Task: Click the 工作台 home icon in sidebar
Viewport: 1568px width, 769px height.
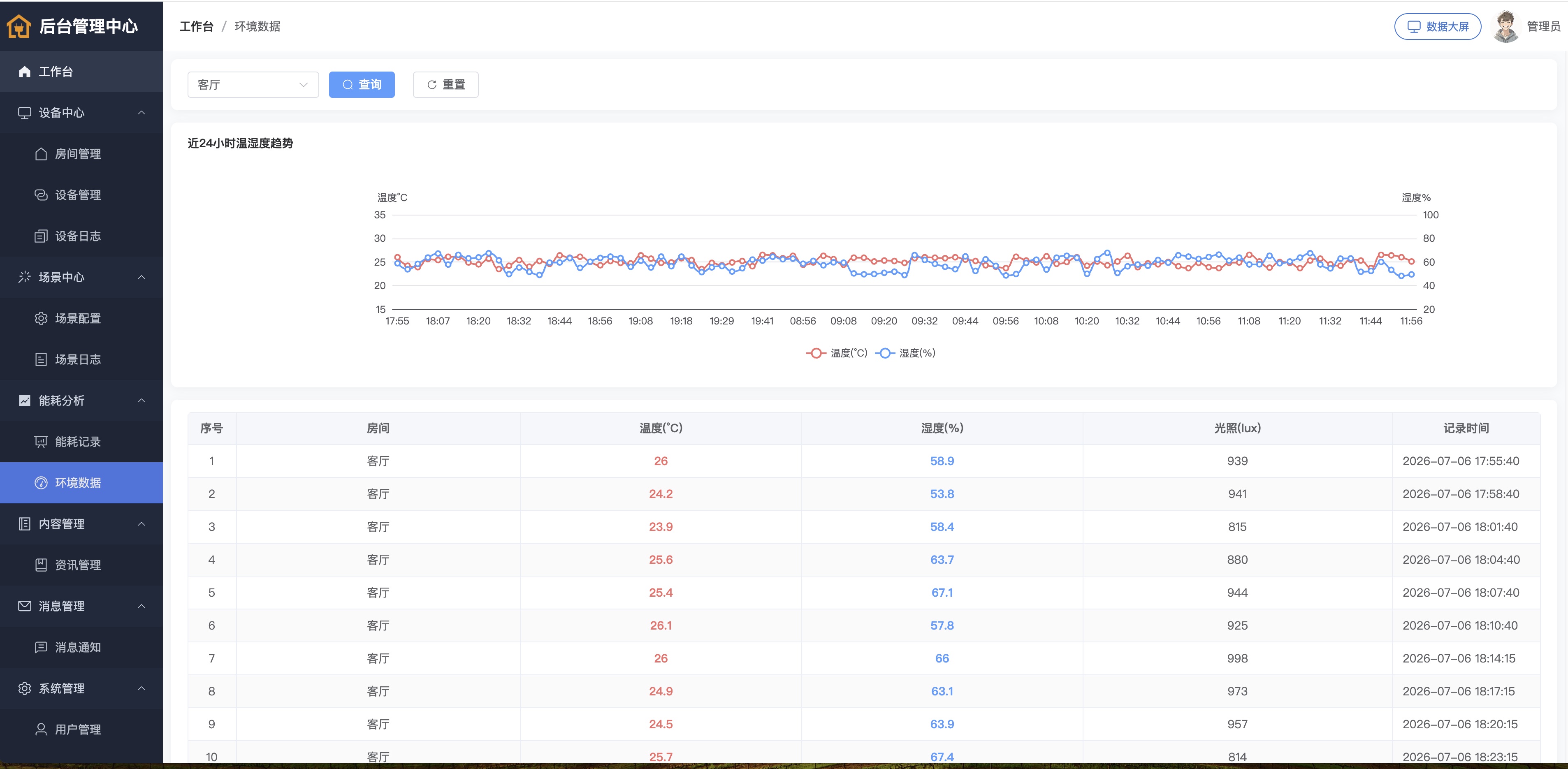Action: pos(24,72)
